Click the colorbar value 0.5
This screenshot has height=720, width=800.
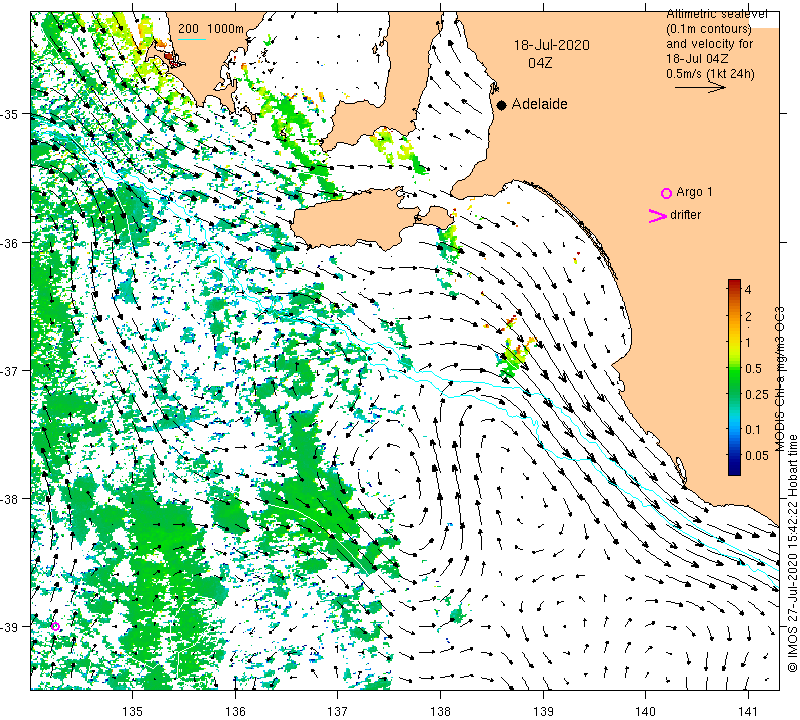753,368
